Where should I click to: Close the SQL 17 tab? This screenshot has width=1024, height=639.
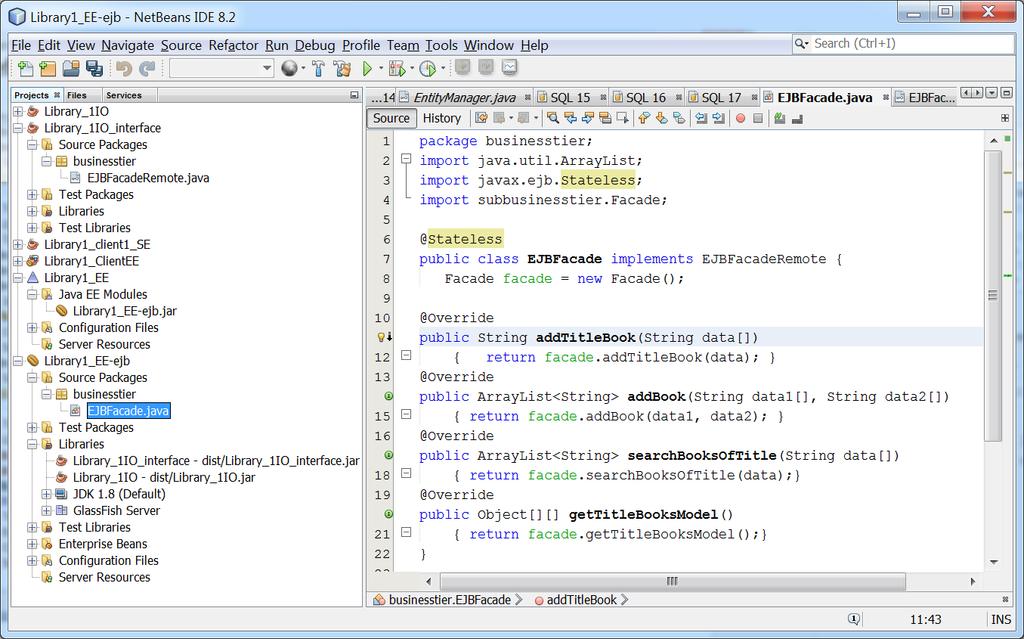(754, 97)
